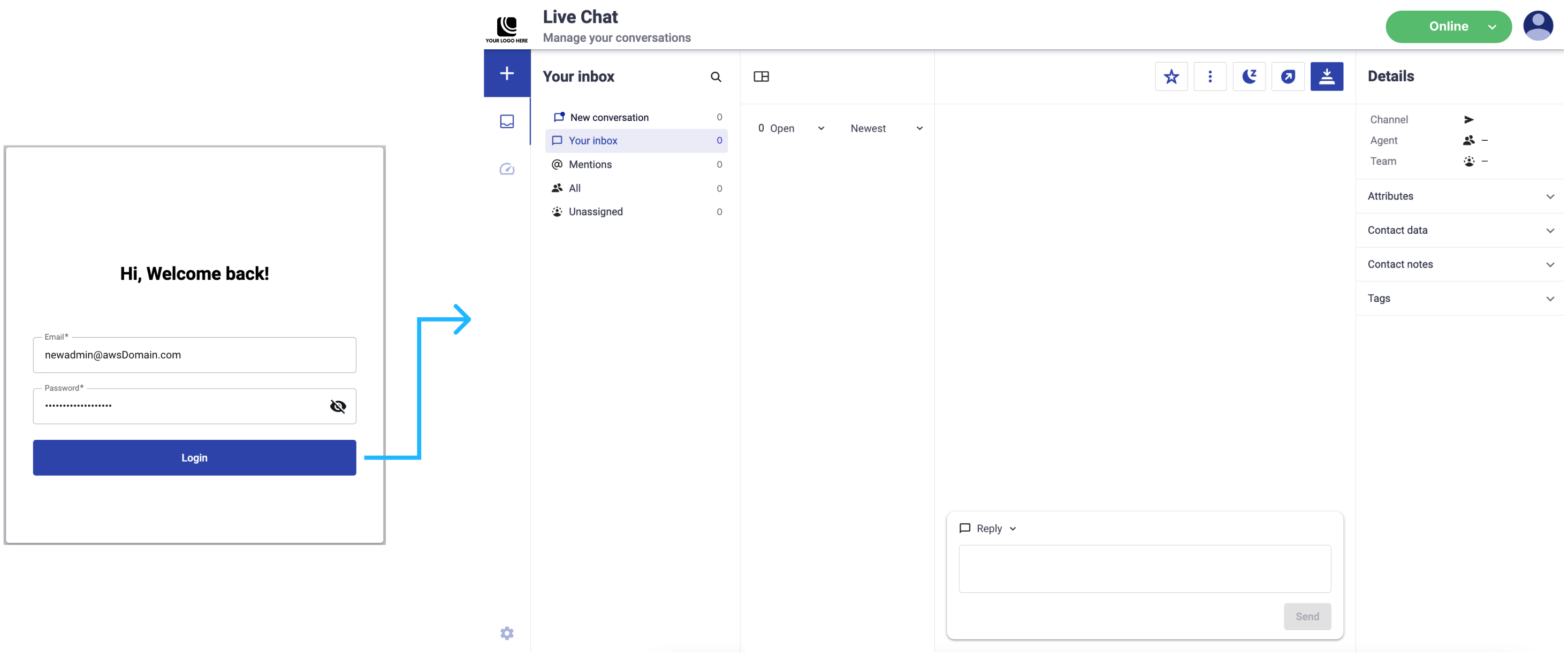
Task: Toggle password visibility eye icon
Action: point(338,407)
